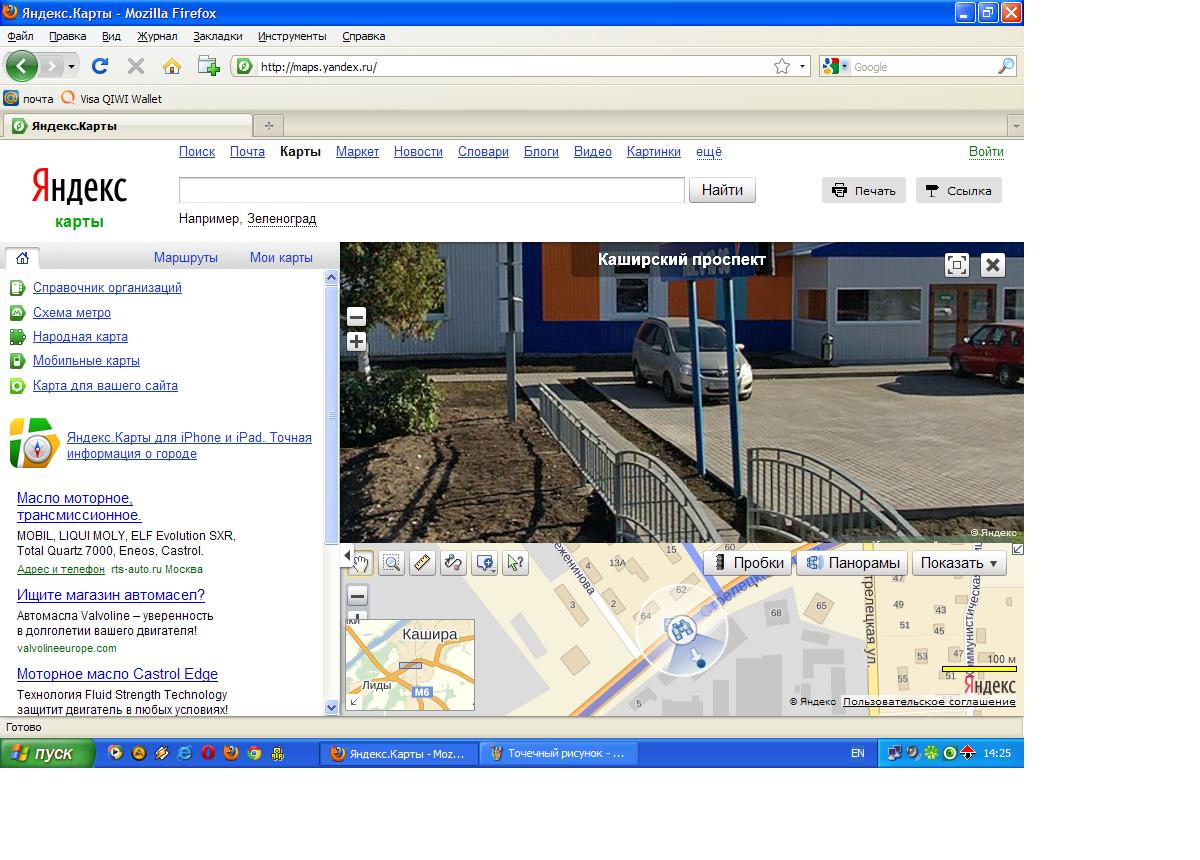Viewport: 1200px width, 860px height.
Task: Zoom in on the street panorama
Action: tap(356, 342)
